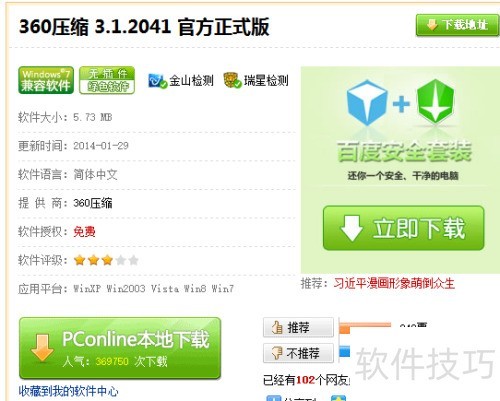This screenshot has width=500, height=401.
Task: Click the star rating under 软件评级
Action: point(106,260)
